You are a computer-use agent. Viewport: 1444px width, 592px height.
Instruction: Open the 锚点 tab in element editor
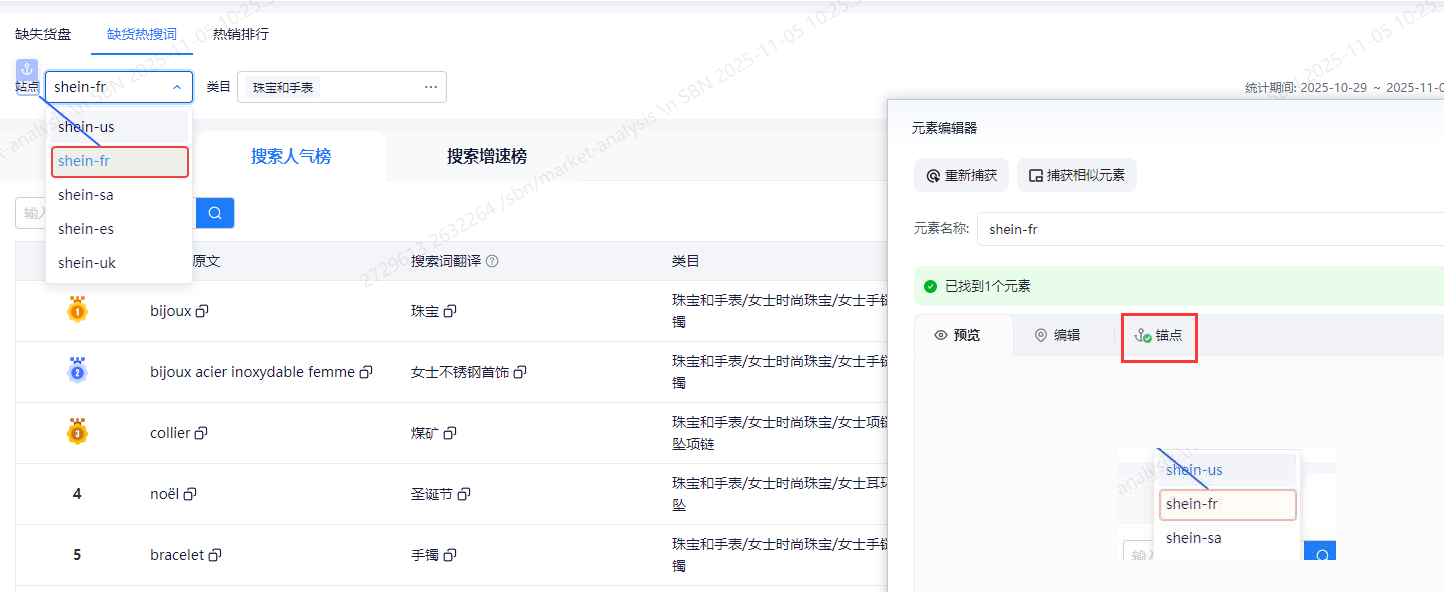coord(1159,335)
